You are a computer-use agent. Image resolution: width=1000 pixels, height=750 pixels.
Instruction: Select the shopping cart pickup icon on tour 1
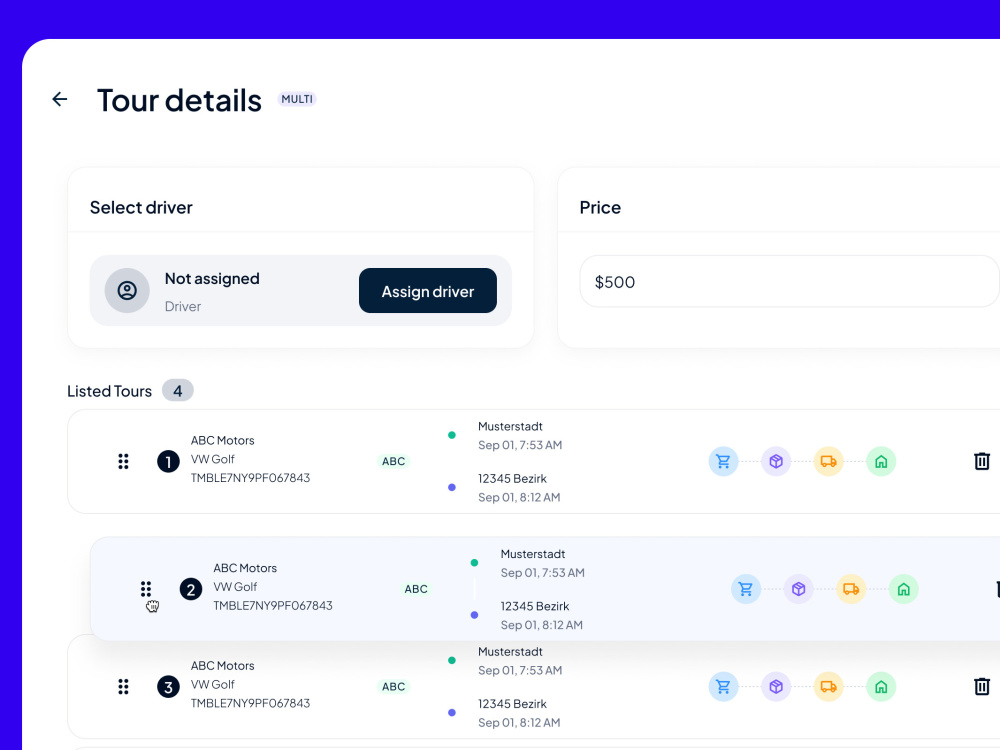tap(723, 461)
